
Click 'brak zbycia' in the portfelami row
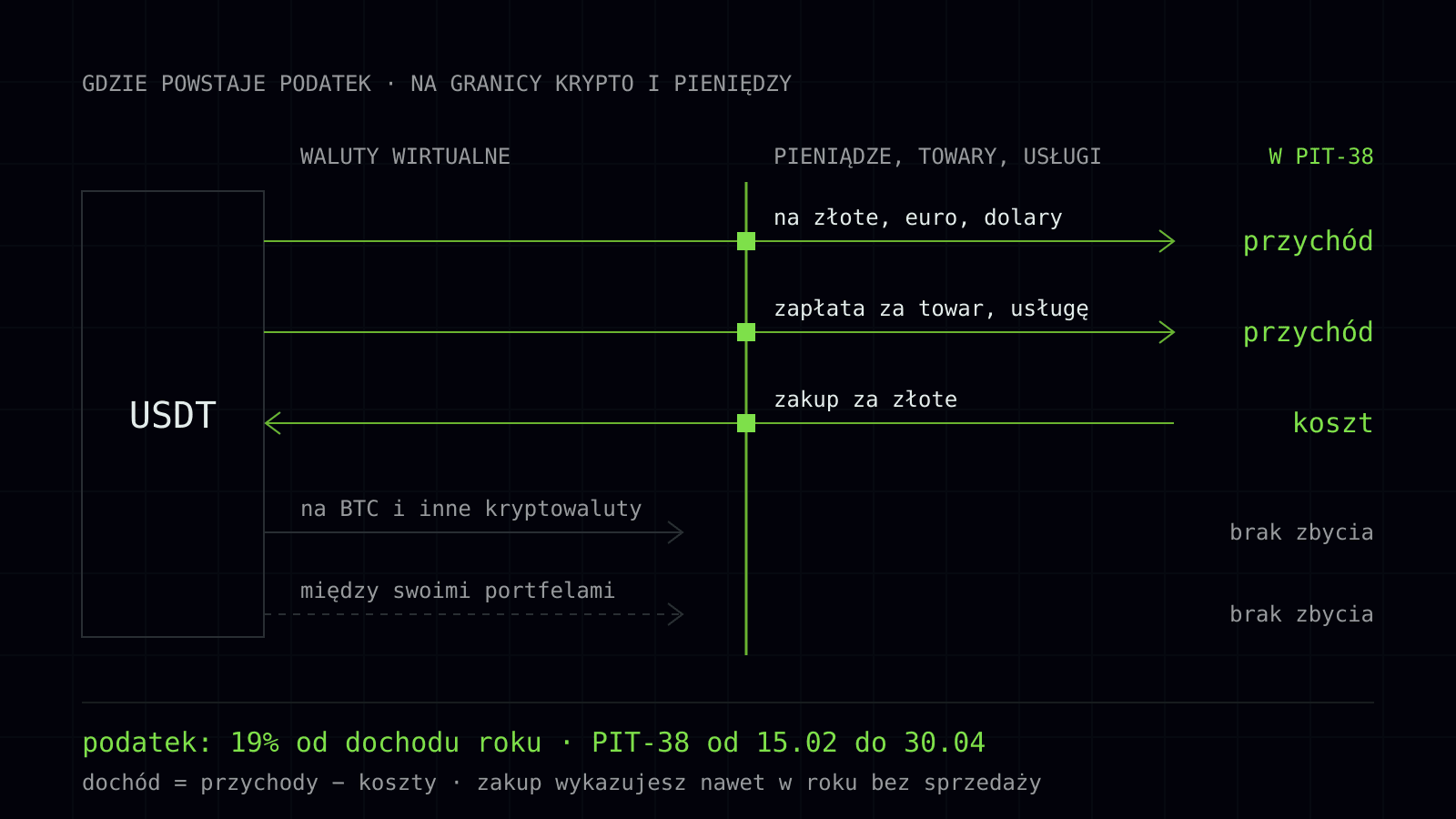click(x=1301, y=614)
